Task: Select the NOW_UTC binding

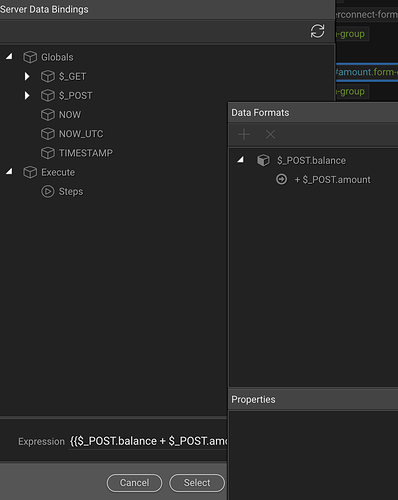Action: tap(81, 134)
